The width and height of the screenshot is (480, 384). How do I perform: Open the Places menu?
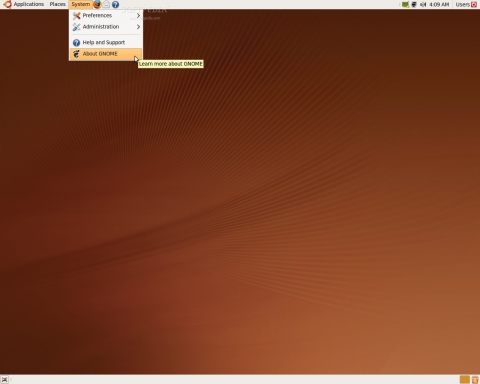[57, 4]
